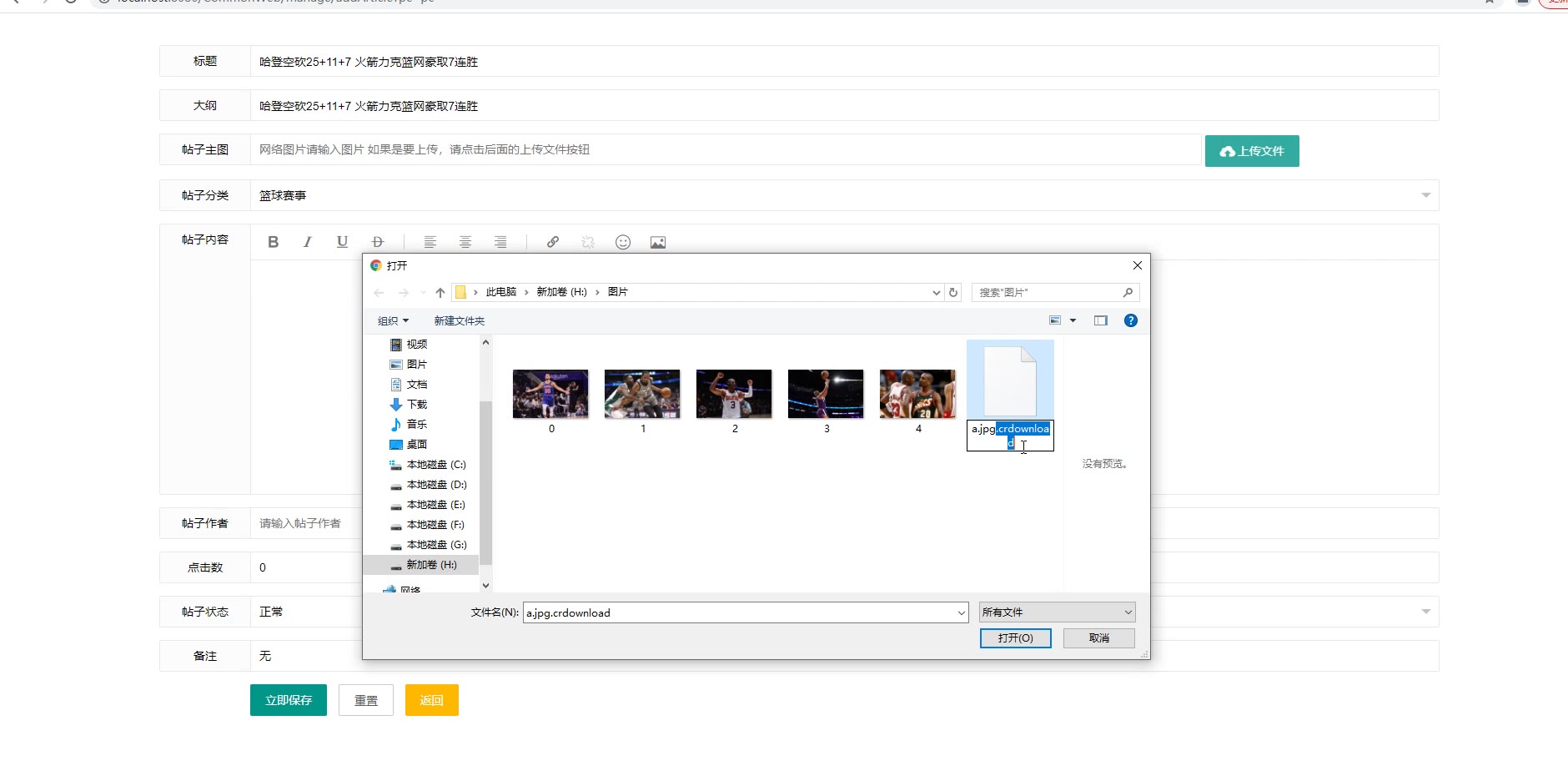Go forward in file dialog
This screenshot has height=771, width=1568.
(x=404, y=293)
